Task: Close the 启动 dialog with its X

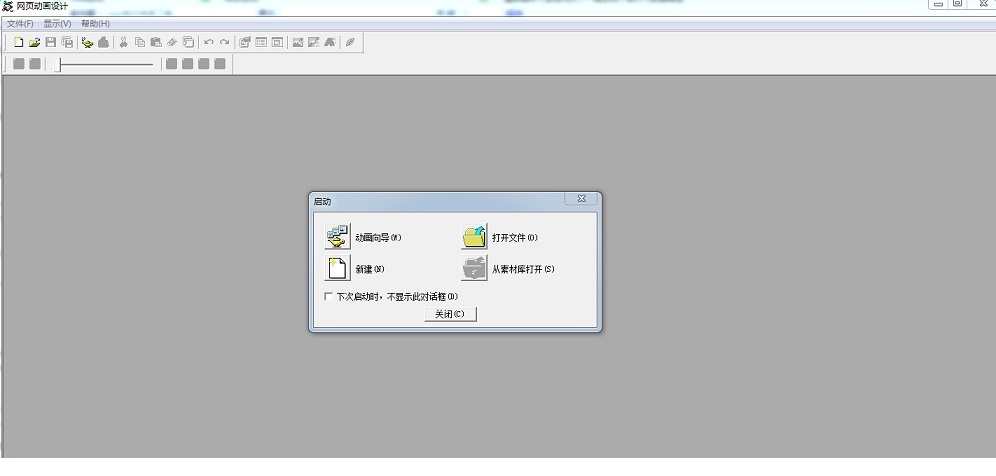Action: (x=581, y=199)
